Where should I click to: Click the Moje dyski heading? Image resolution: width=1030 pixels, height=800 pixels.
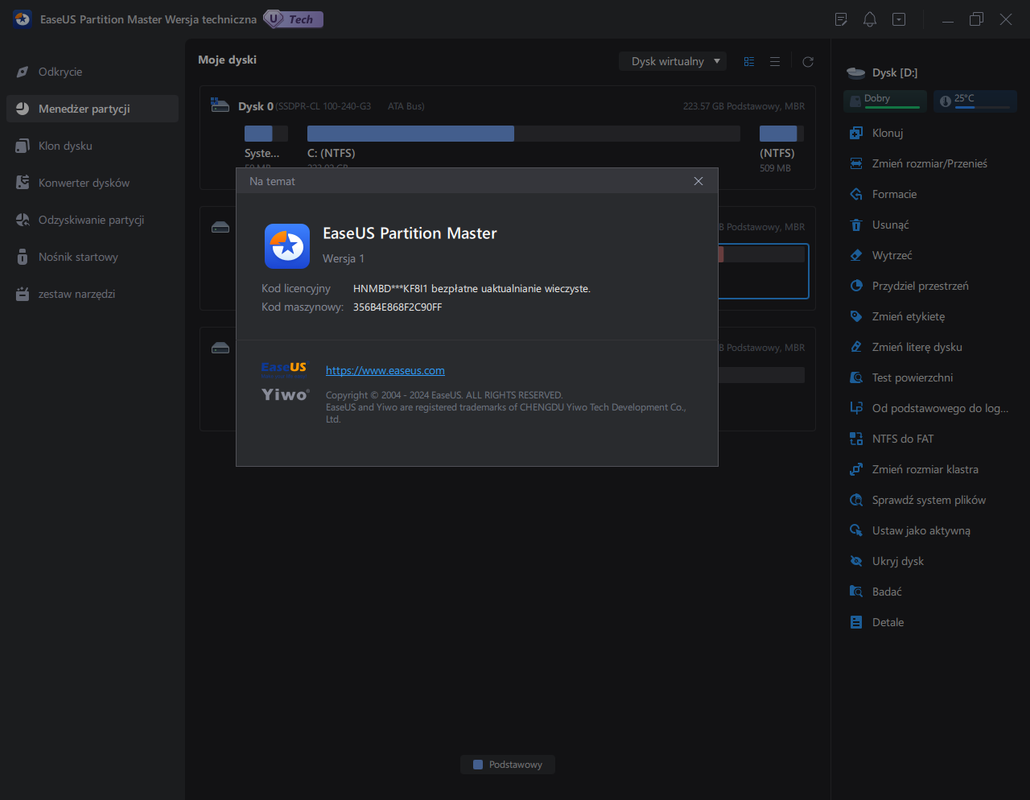click(227, 60)
